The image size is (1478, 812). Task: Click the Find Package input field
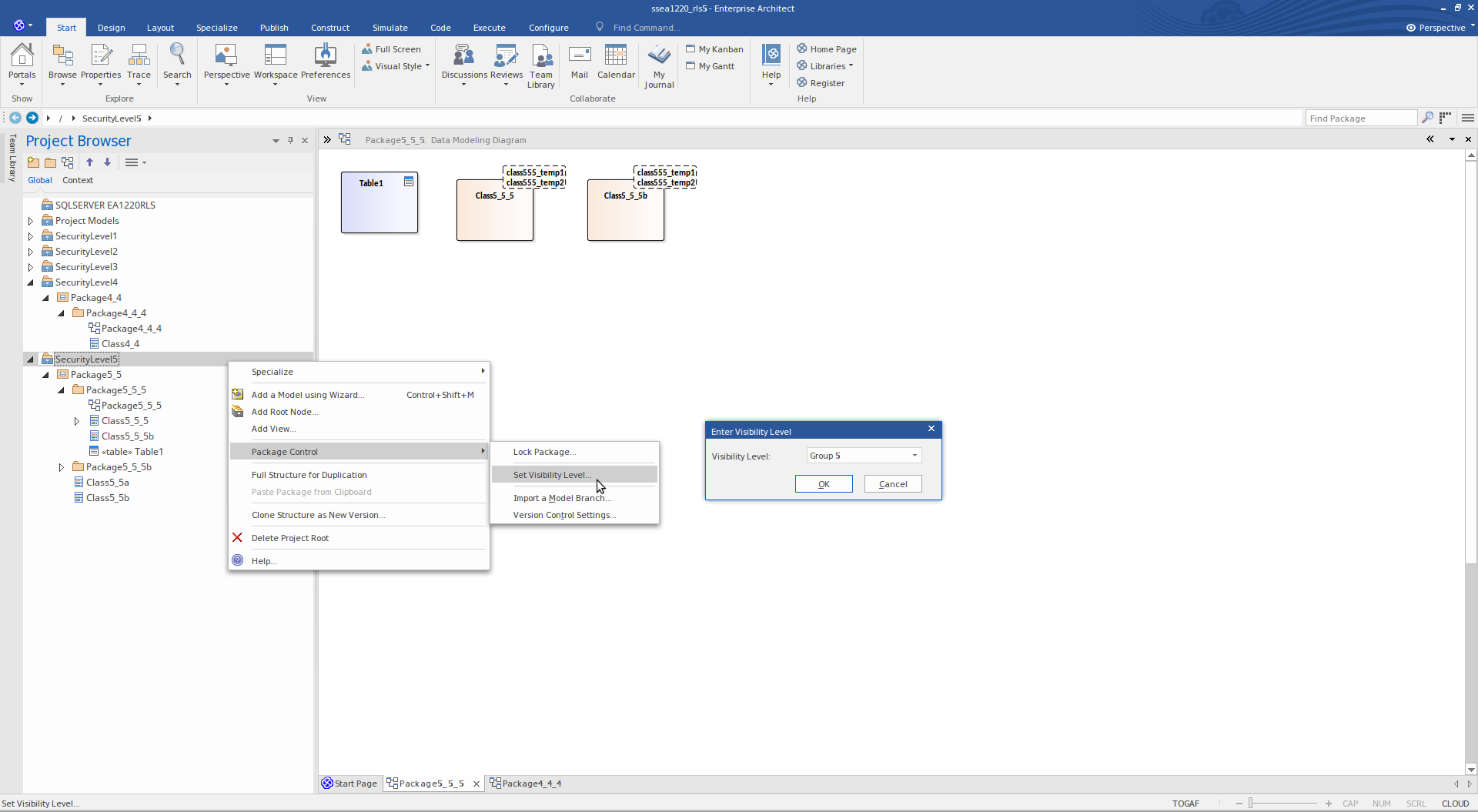[x=1361, y=119]
